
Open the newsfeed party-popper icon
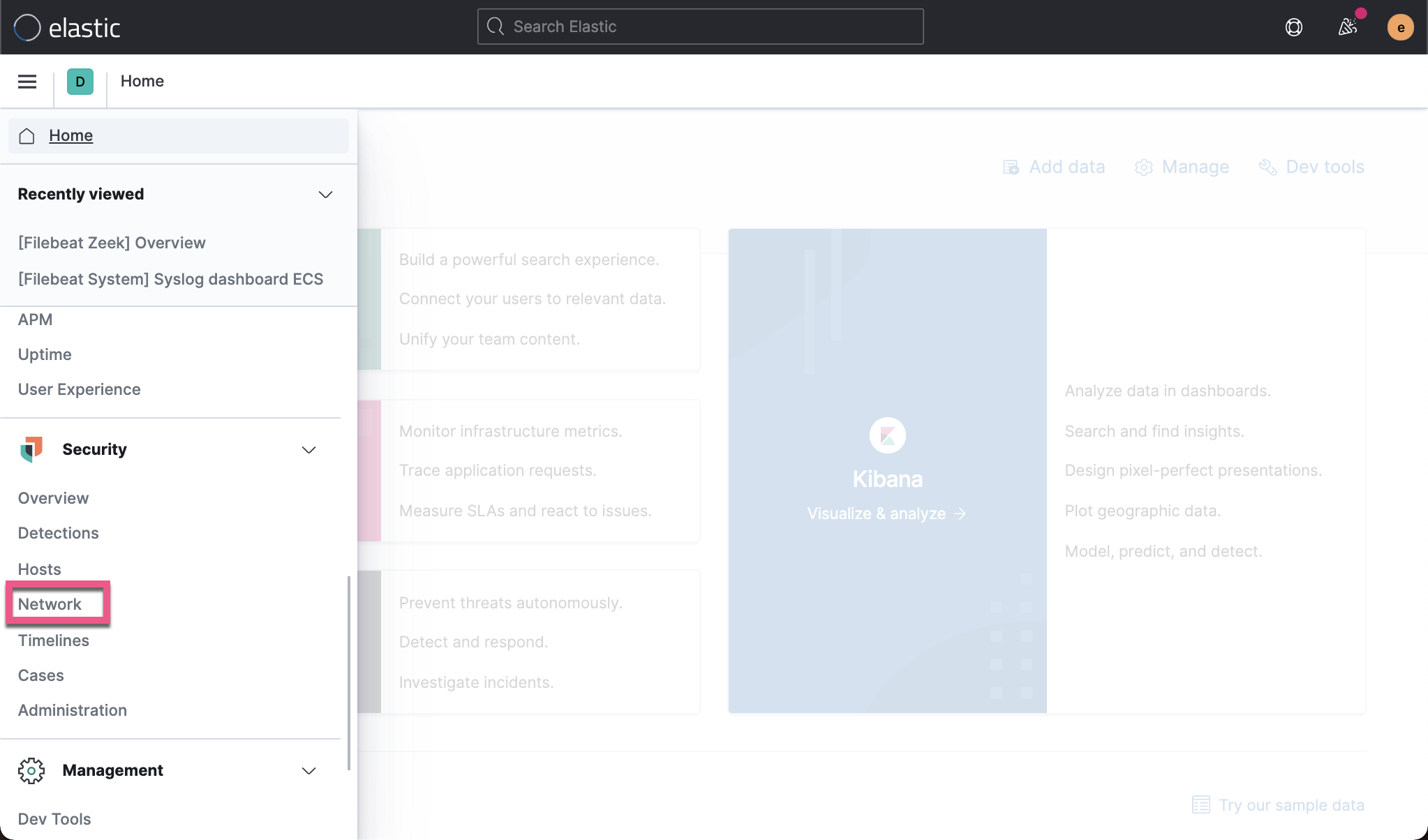(1348, 27)
